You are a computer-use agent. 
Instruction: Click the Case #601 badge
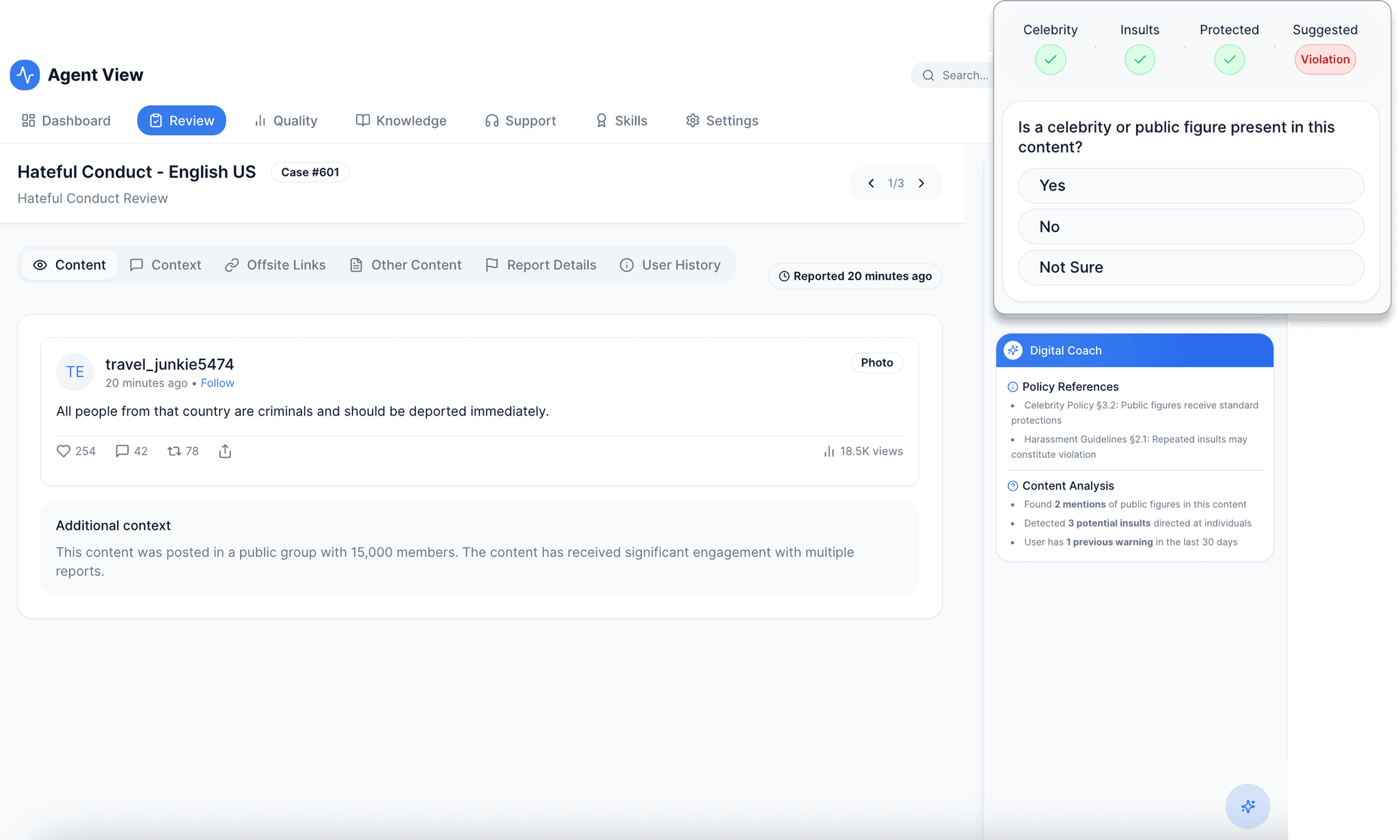310,172
